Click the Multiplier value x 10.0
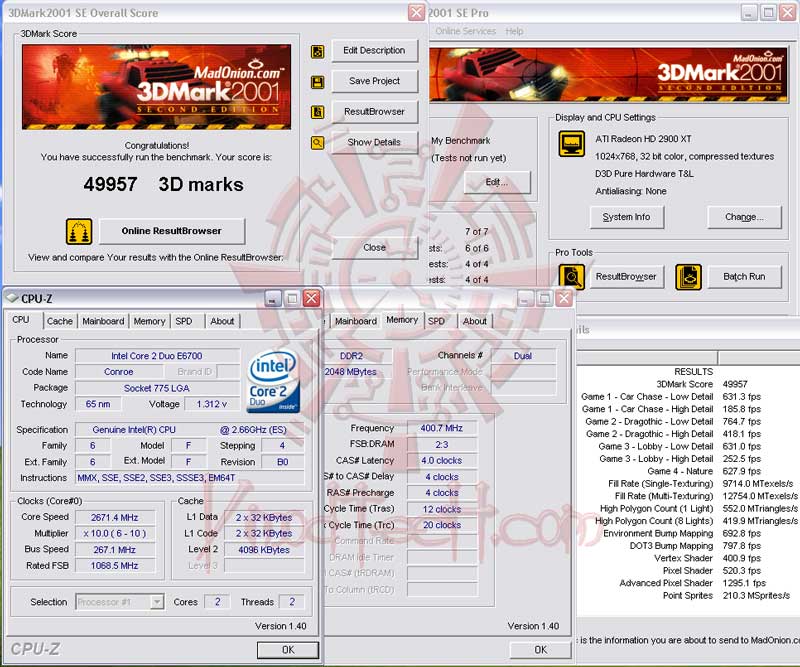Viewport: 800px width, 667px height. pyautogui.click(x=115, y=533)
